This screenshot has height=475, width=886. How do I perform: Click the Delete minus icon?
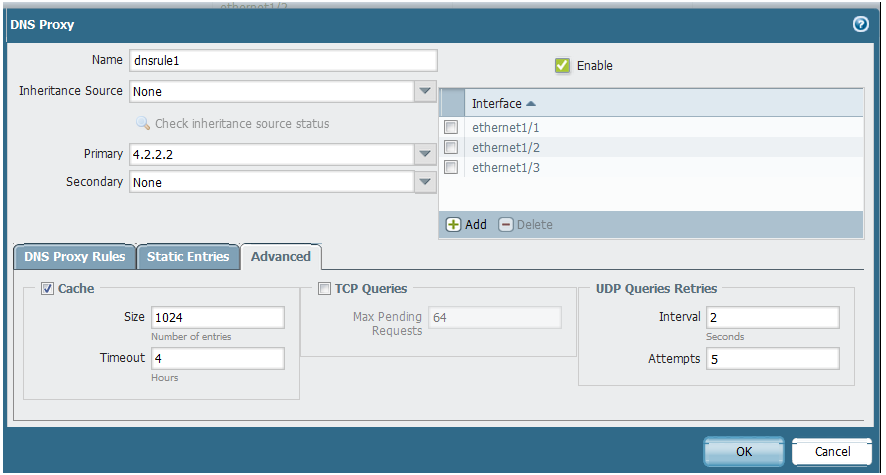[x=506, y=224]
